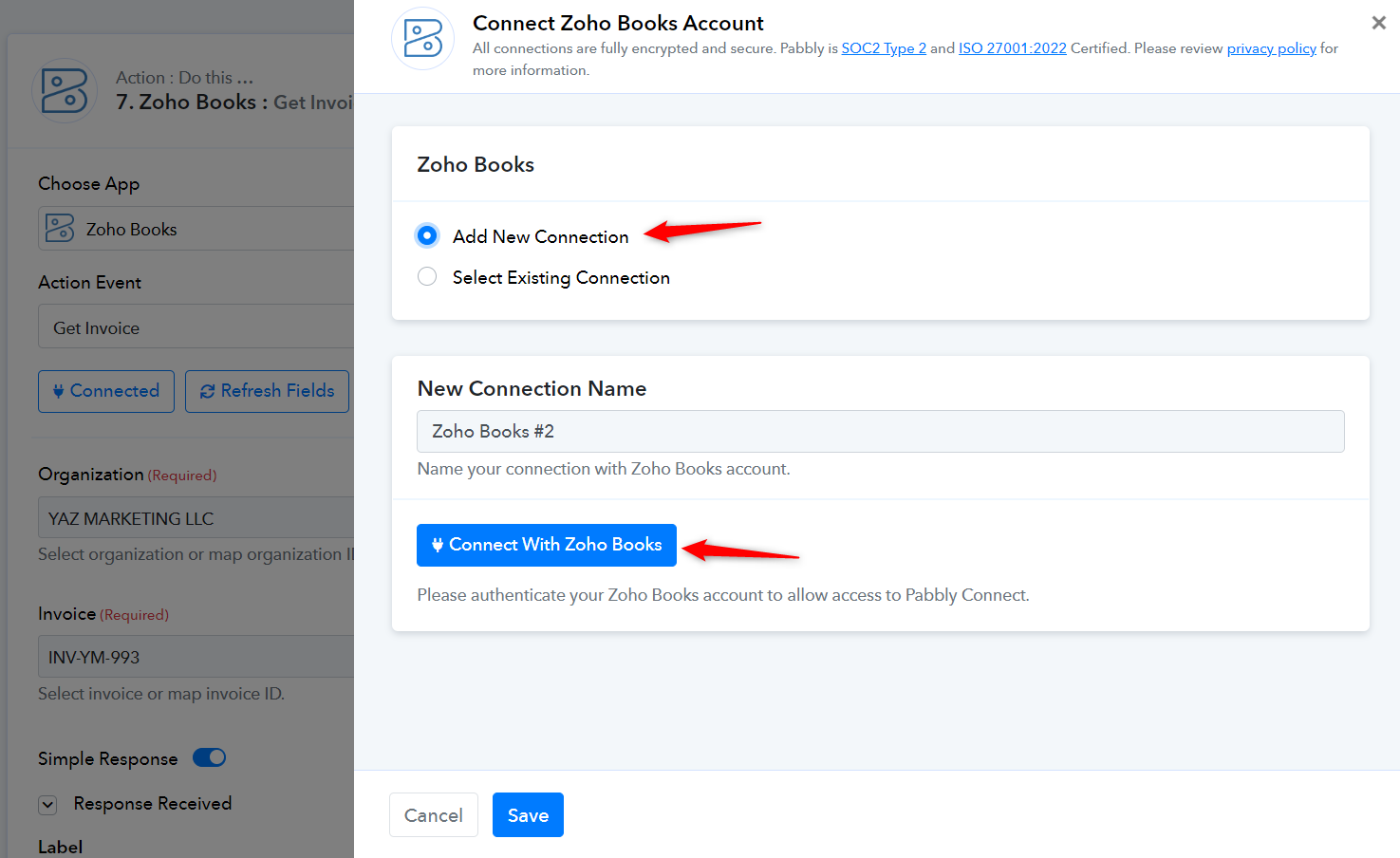1400x858 pixels.
Task: Open the Action Event Get Invoice dropdown
Action: click(196, 327)
